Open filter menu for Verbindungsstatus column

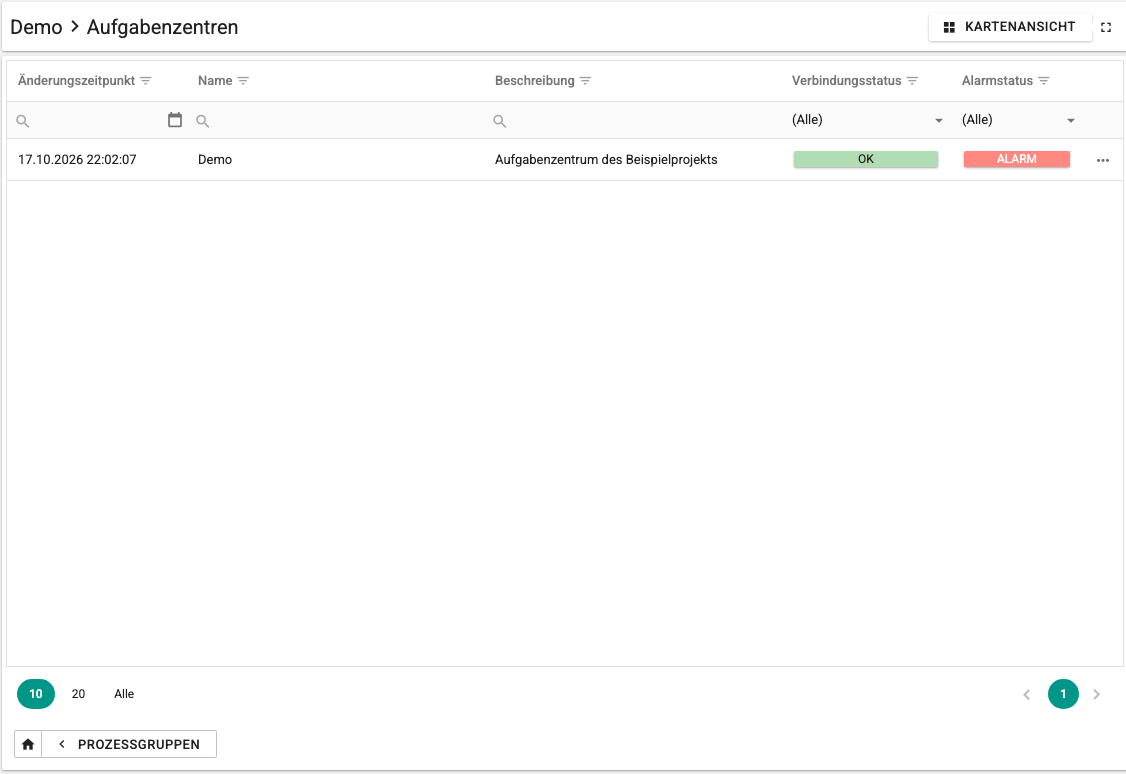pos(912,81)
